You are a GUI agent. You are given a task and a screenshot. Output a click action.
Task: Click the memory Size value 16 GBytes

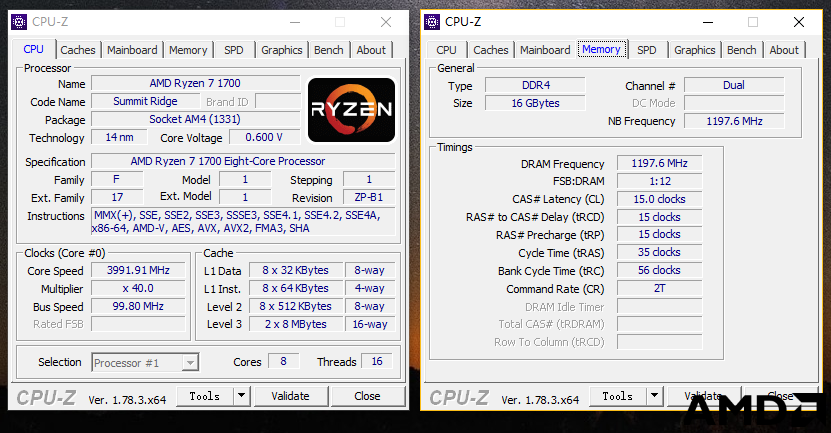coord(536,103)
